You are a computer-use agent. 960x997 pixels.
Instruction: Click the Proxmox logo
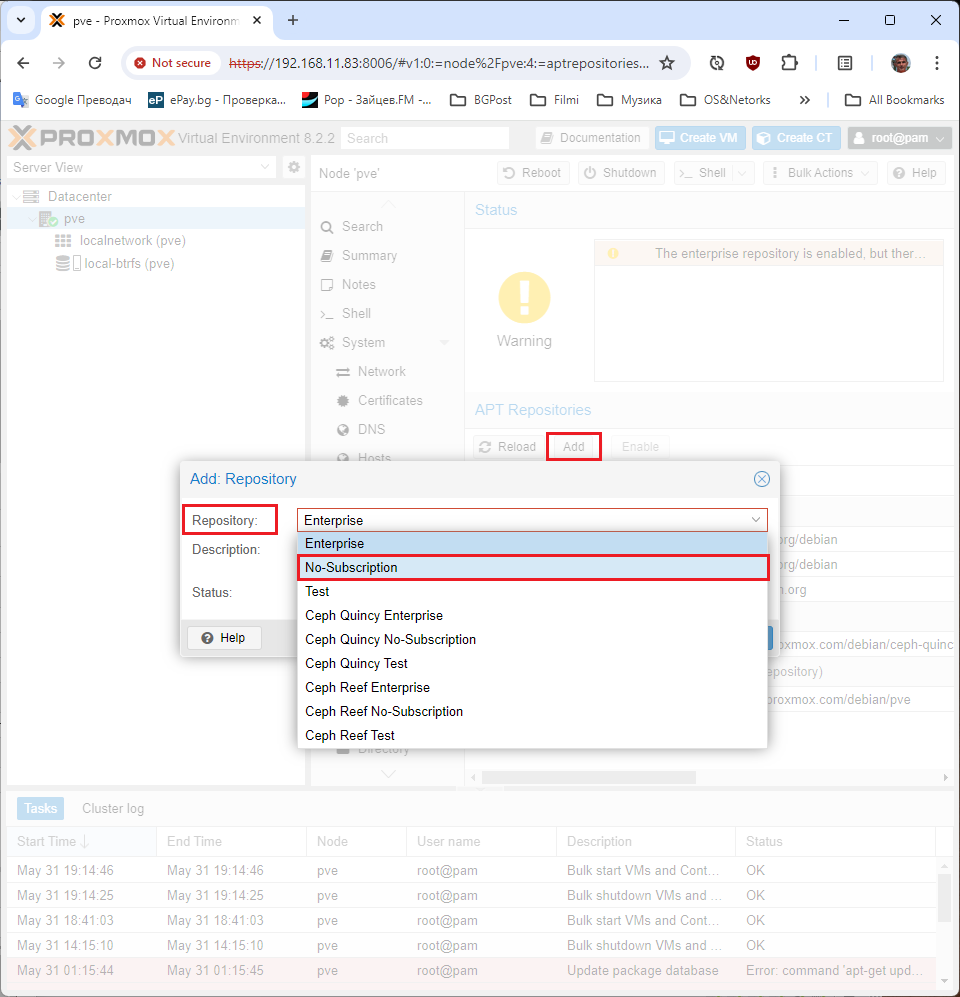[x=92, y=138]
